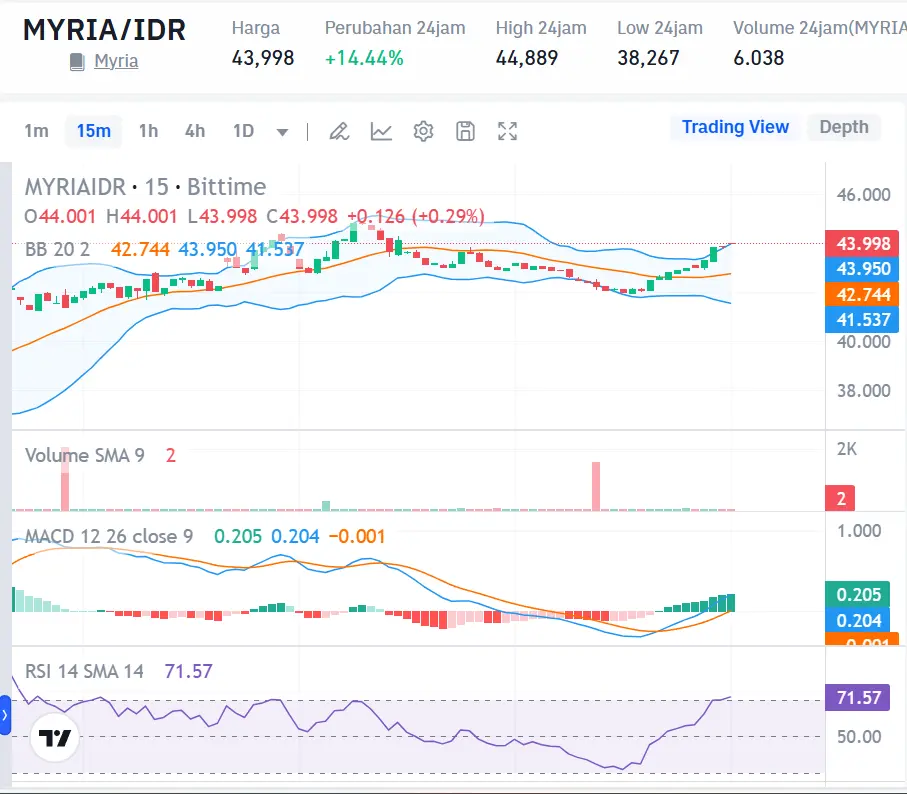Open chart settings gear

point(423,131)
